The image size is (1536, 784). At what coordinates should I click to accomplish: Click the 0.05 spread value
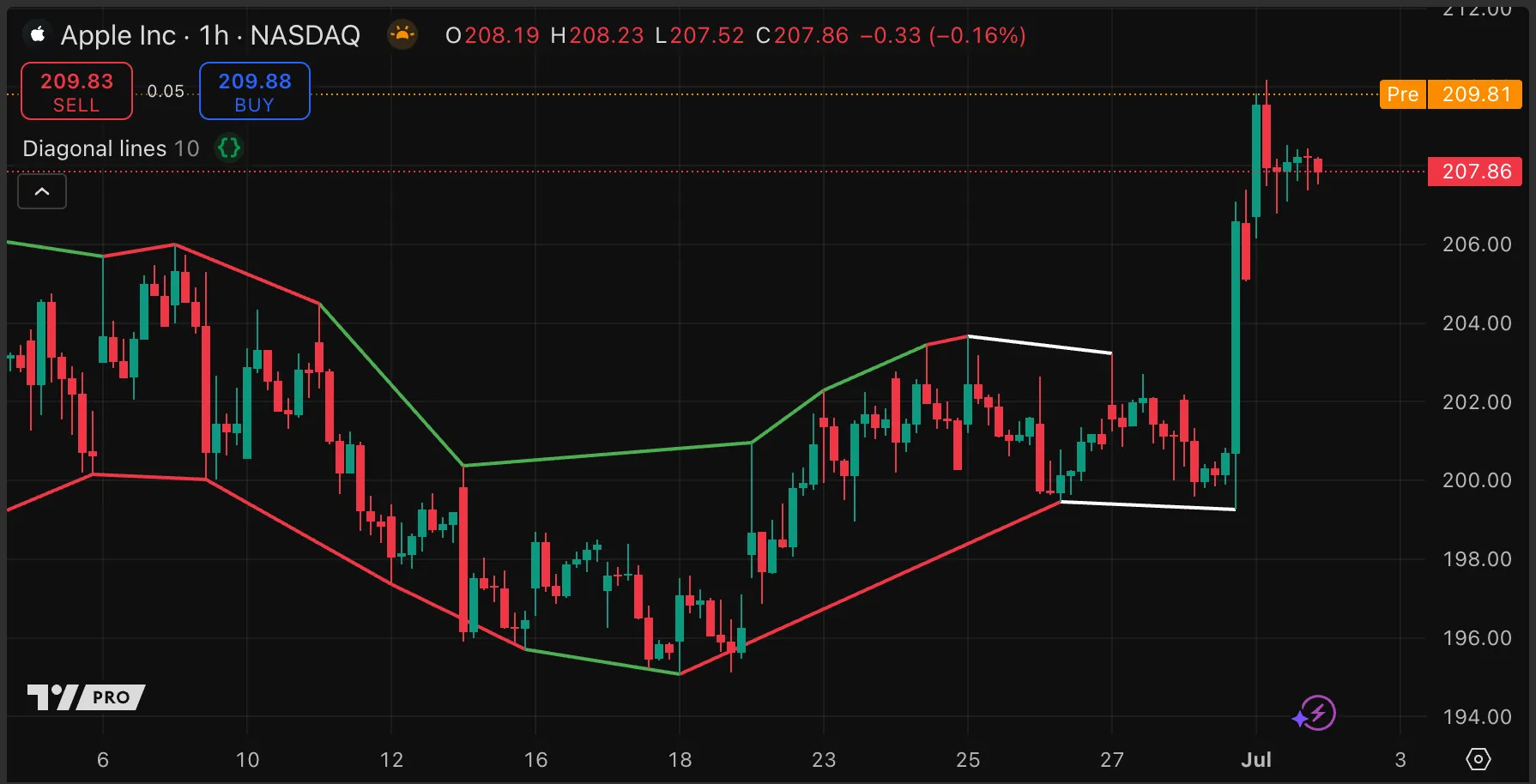(x=166, y=91)
